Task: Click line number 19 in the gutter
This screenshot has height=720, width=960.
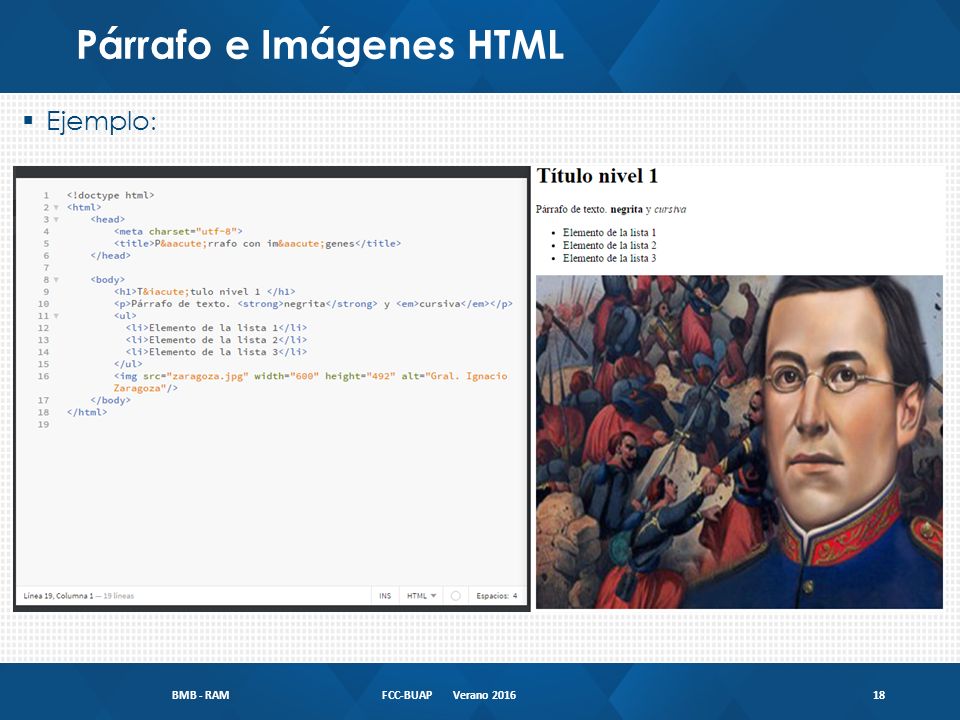Action: [43, 424]
